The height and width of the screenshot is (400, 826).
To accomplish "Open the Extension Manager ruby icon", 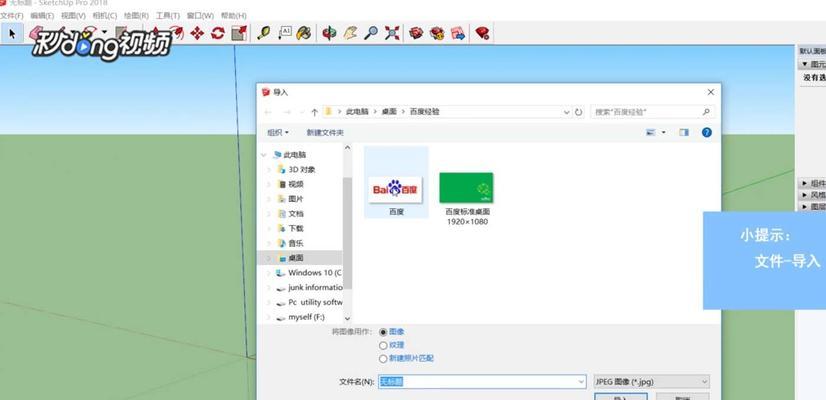I will [482, 33].
